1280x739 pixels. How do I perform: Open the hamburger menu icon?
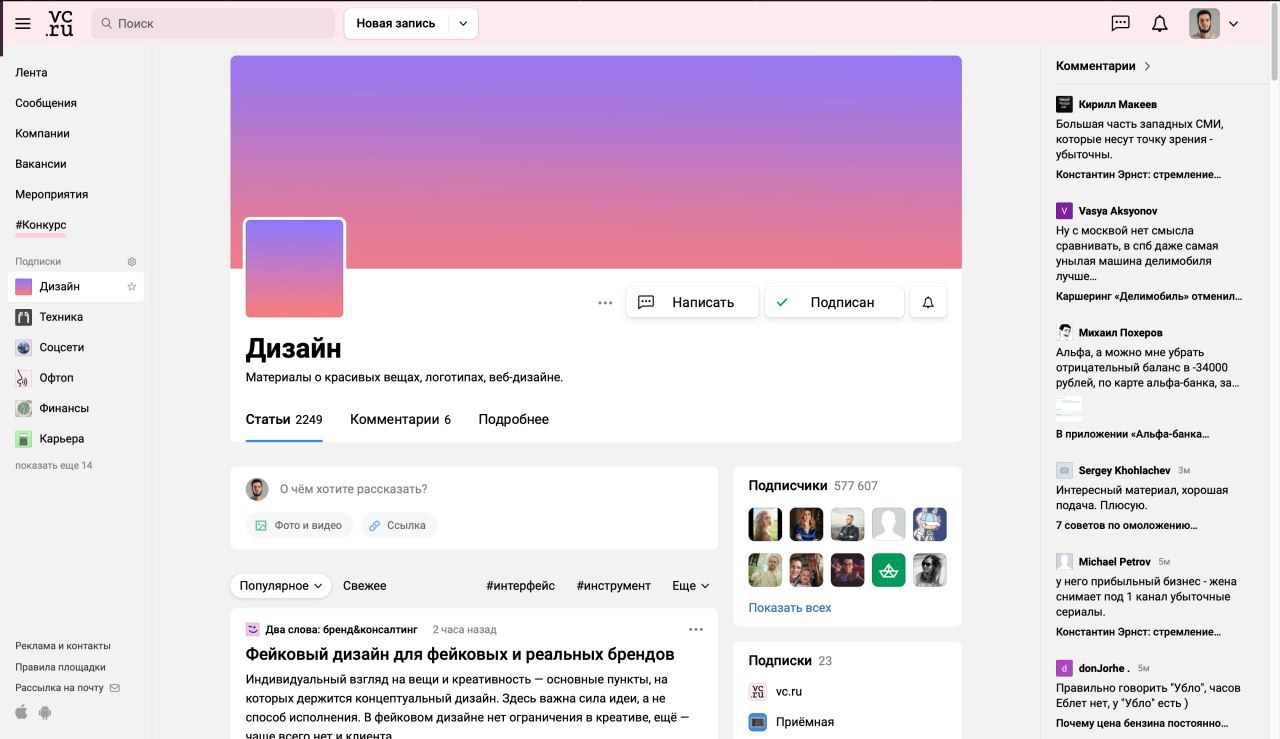(x=23, y=24)
